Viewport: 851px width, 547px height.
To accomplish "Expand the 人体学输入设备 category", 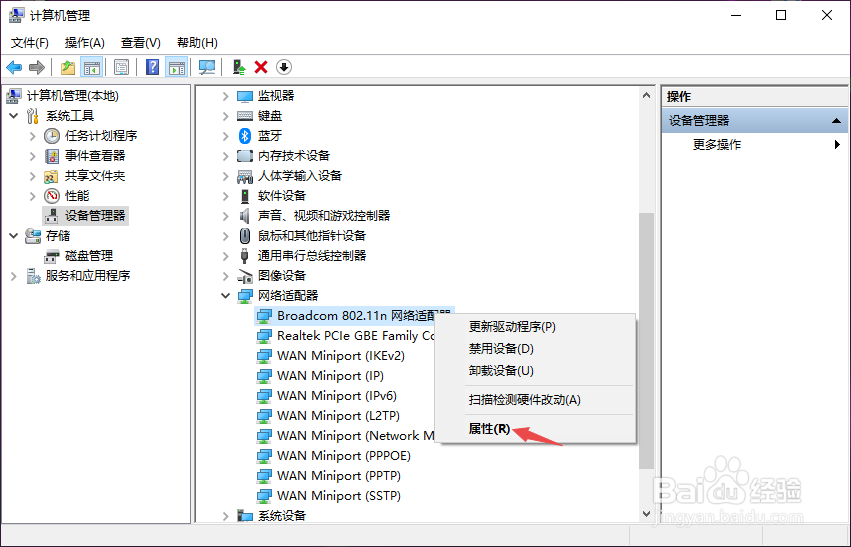I will click(x=226, y=176).
